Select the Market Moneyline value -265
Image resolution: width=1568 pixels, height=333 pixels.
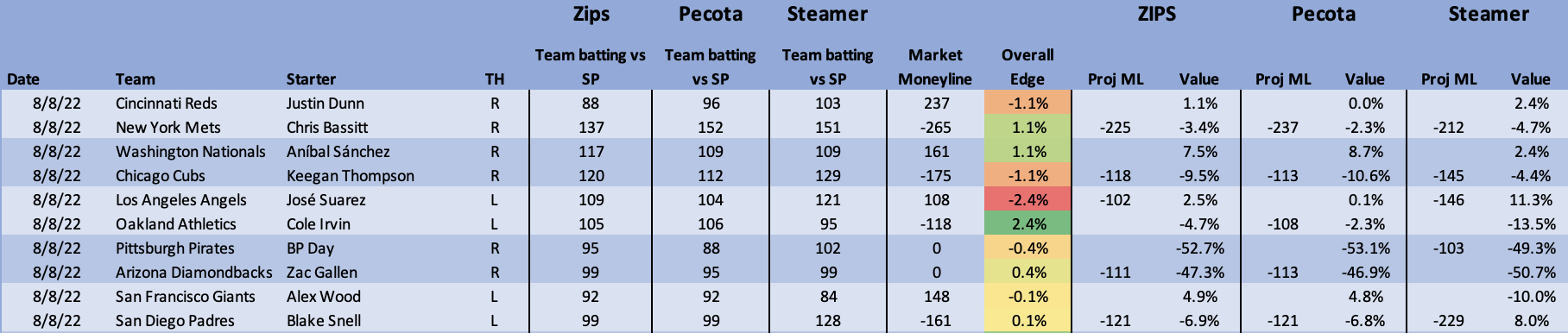coord(934,127)
